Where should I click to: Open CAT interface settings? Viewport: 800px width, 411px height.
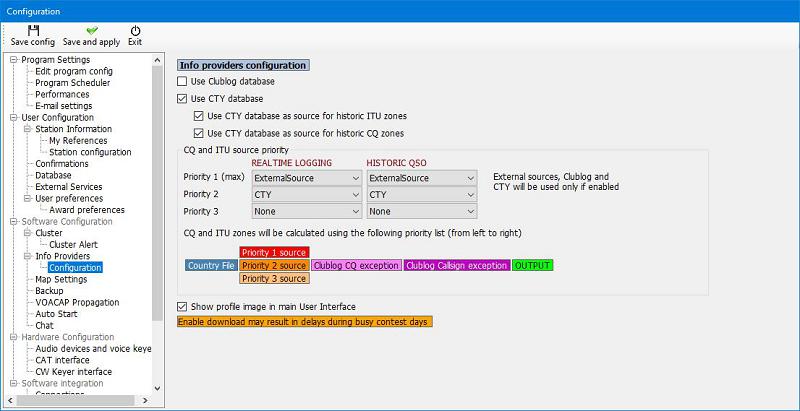(x=62, y=360)
